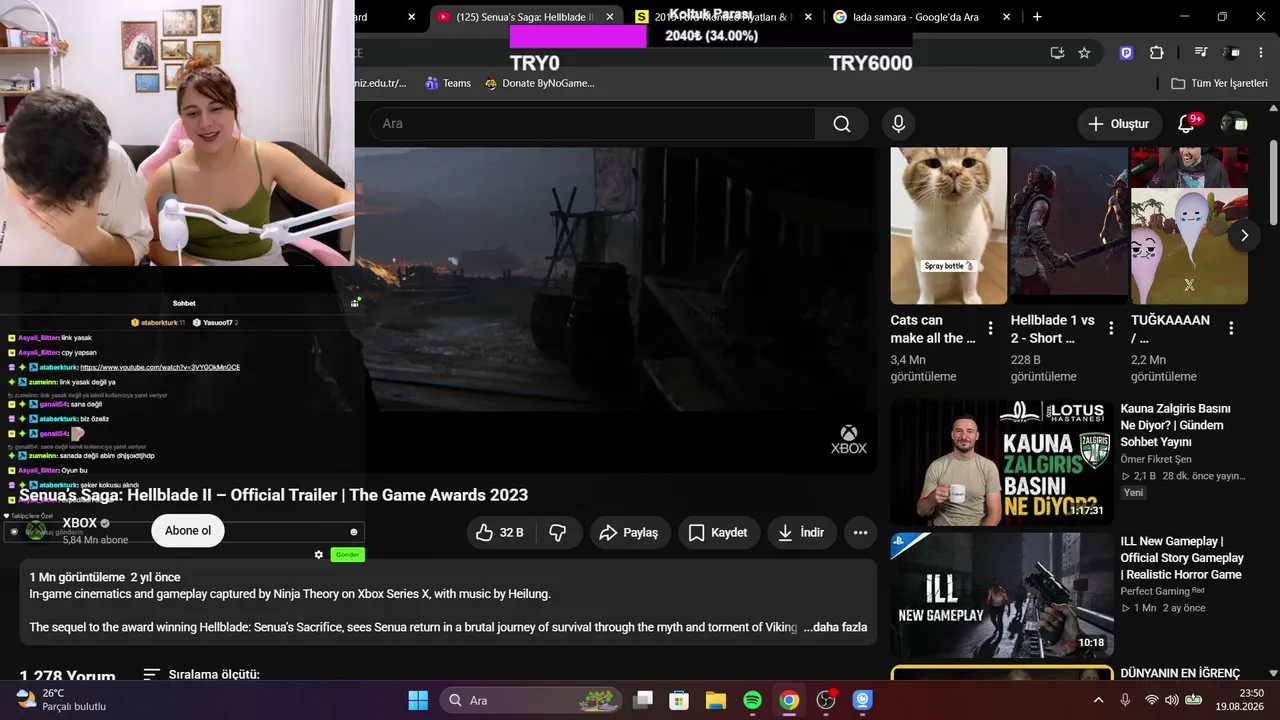Click the Paylaş share button
The width and height of the screenshot is (1280, 720).
[x=629, y=533]
